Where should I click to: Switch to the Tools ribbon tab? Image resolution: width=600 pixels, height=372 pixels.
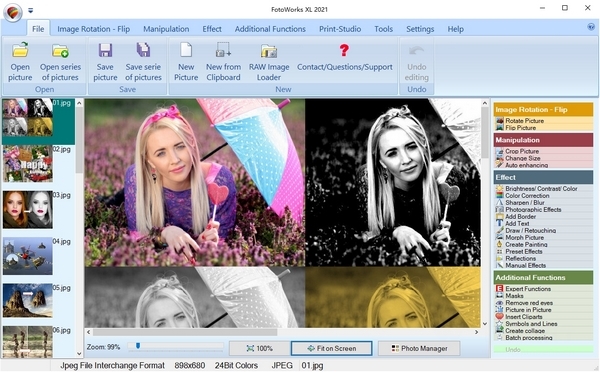coord(383,29)
